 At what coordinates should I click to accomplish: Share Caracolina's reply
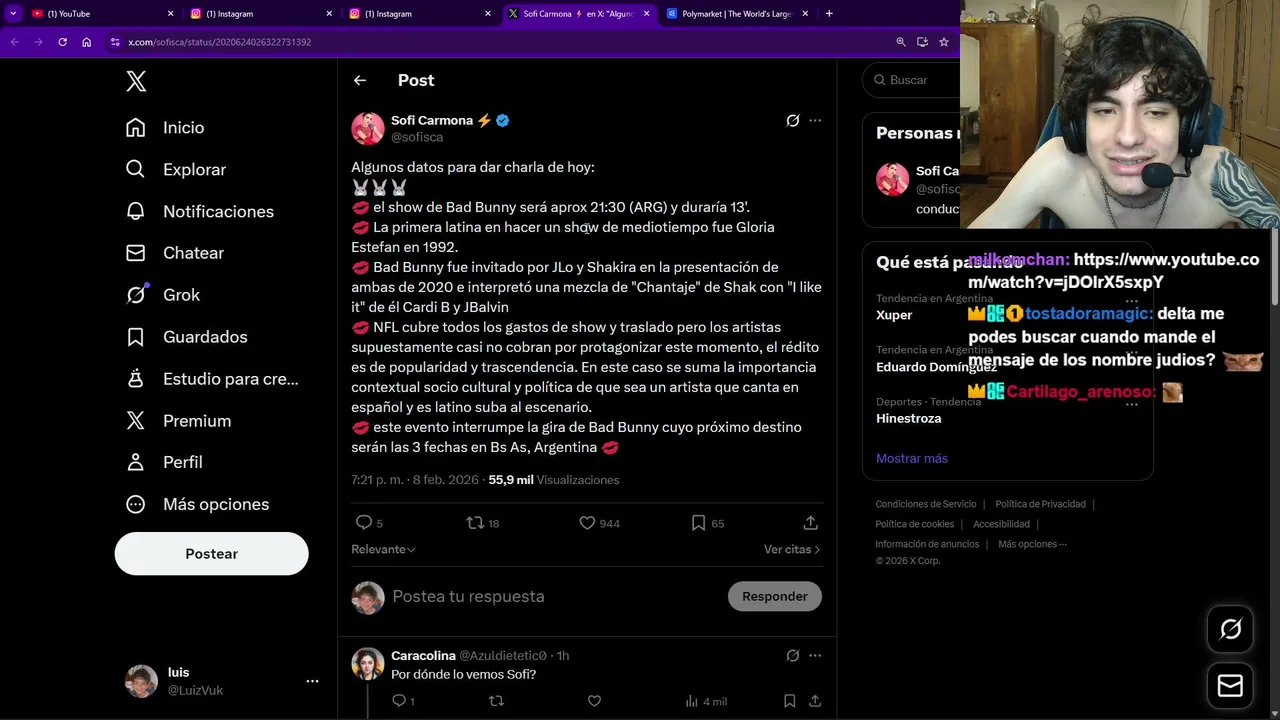(815, 701)
